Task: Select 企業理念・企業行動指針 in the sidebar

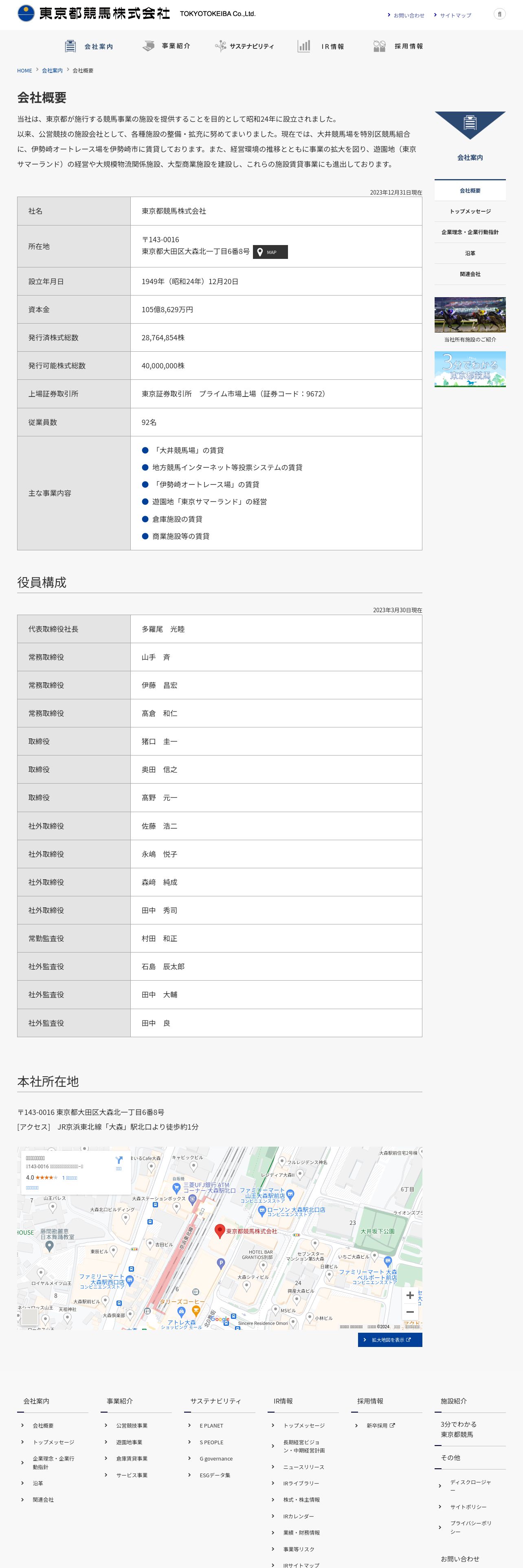Action: (470, 232)
